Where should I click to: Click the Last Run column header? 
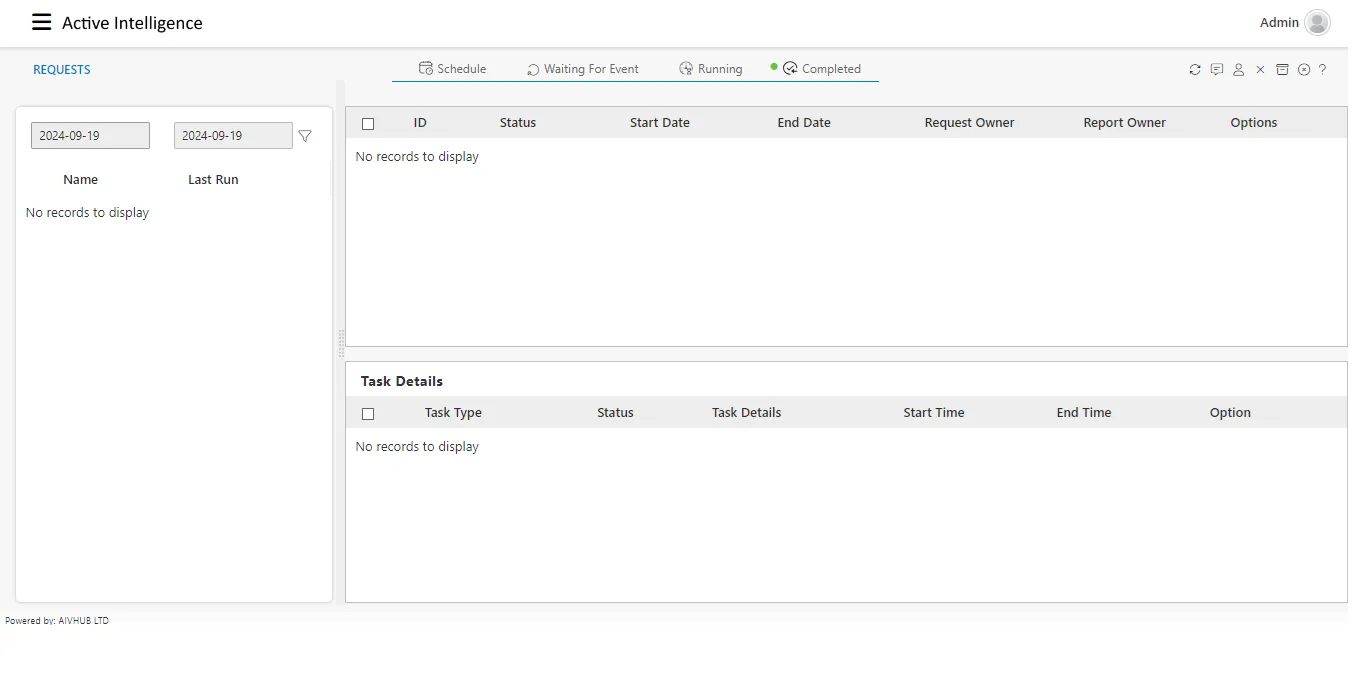[x=213, y=180]
